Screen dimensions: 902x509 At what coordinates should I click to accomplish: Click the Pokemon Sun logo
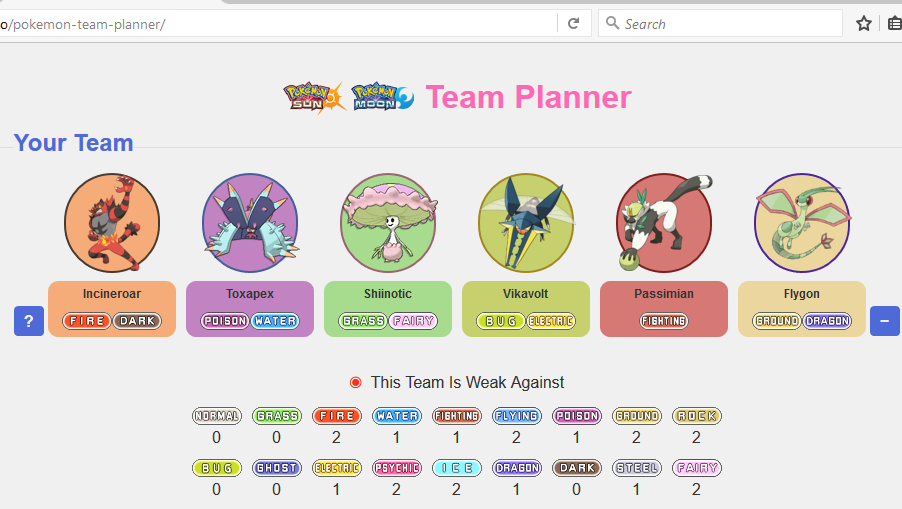(x=315, y=97)
